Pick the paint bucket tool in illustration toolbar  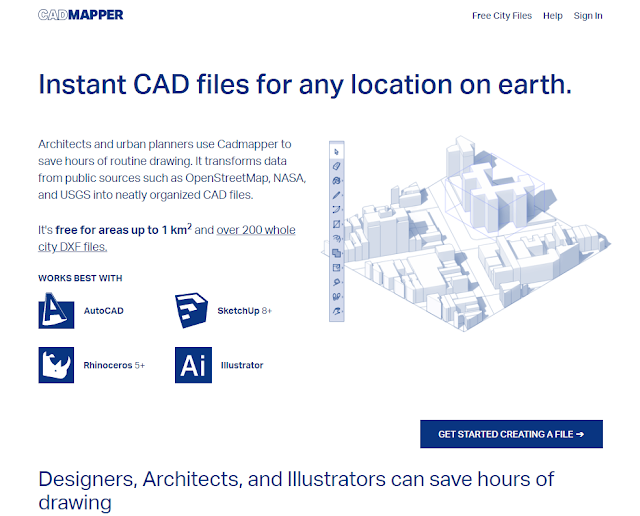[337, 180]
